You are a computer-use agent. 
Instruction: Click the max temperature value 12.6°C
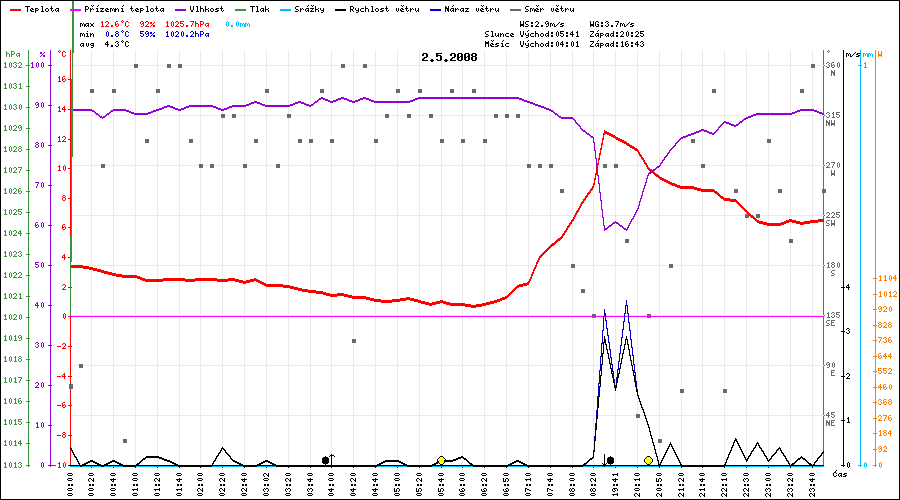click(115, 24)
